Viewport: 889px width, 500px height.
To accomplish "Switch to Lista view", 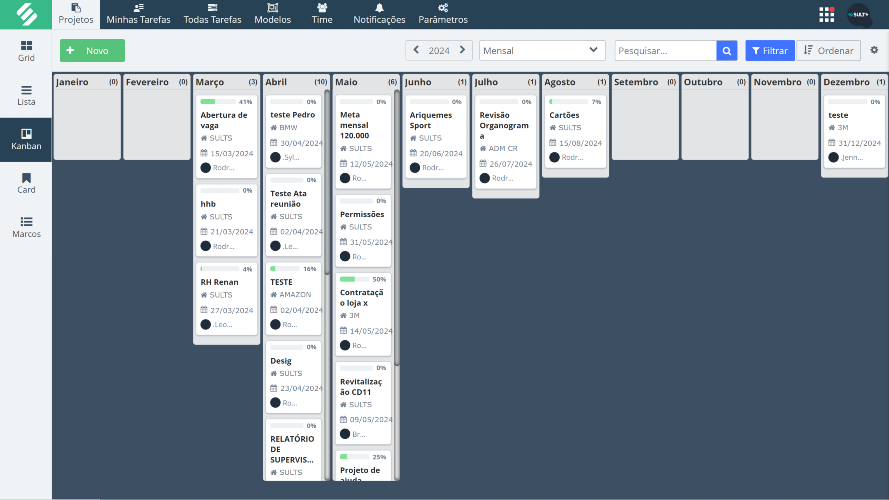I will coord(26,95).
